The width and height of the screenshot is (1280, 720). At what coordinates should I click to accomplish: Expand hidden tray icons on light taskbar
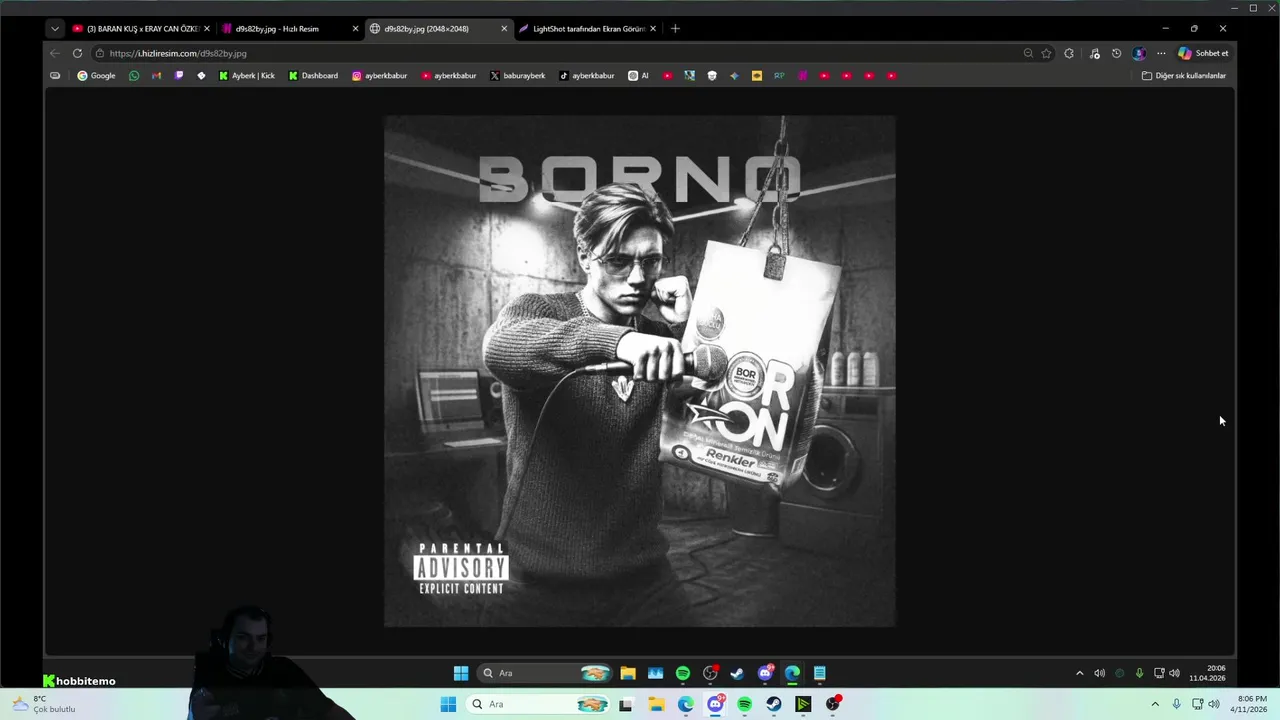[x=1155, y=704]
